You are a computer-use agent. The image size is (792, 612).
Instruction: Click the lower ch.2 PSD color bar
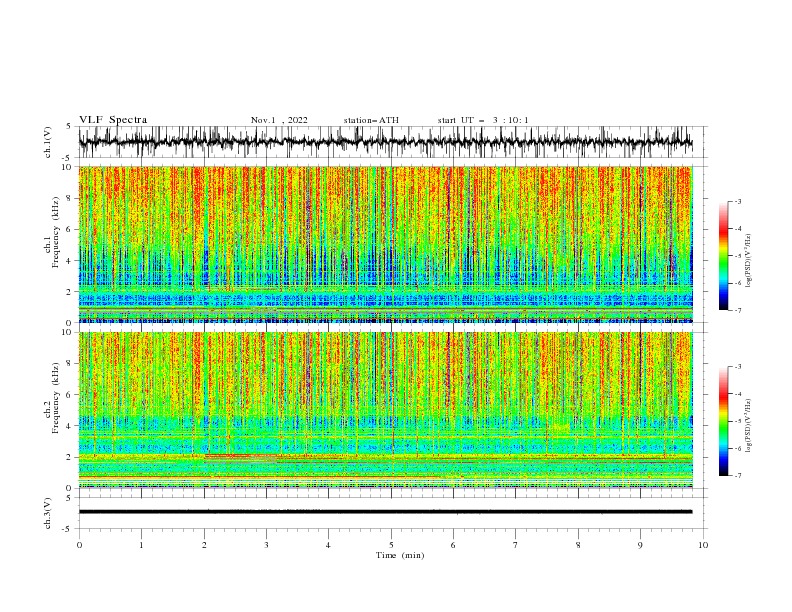click(x=723, y=421)
